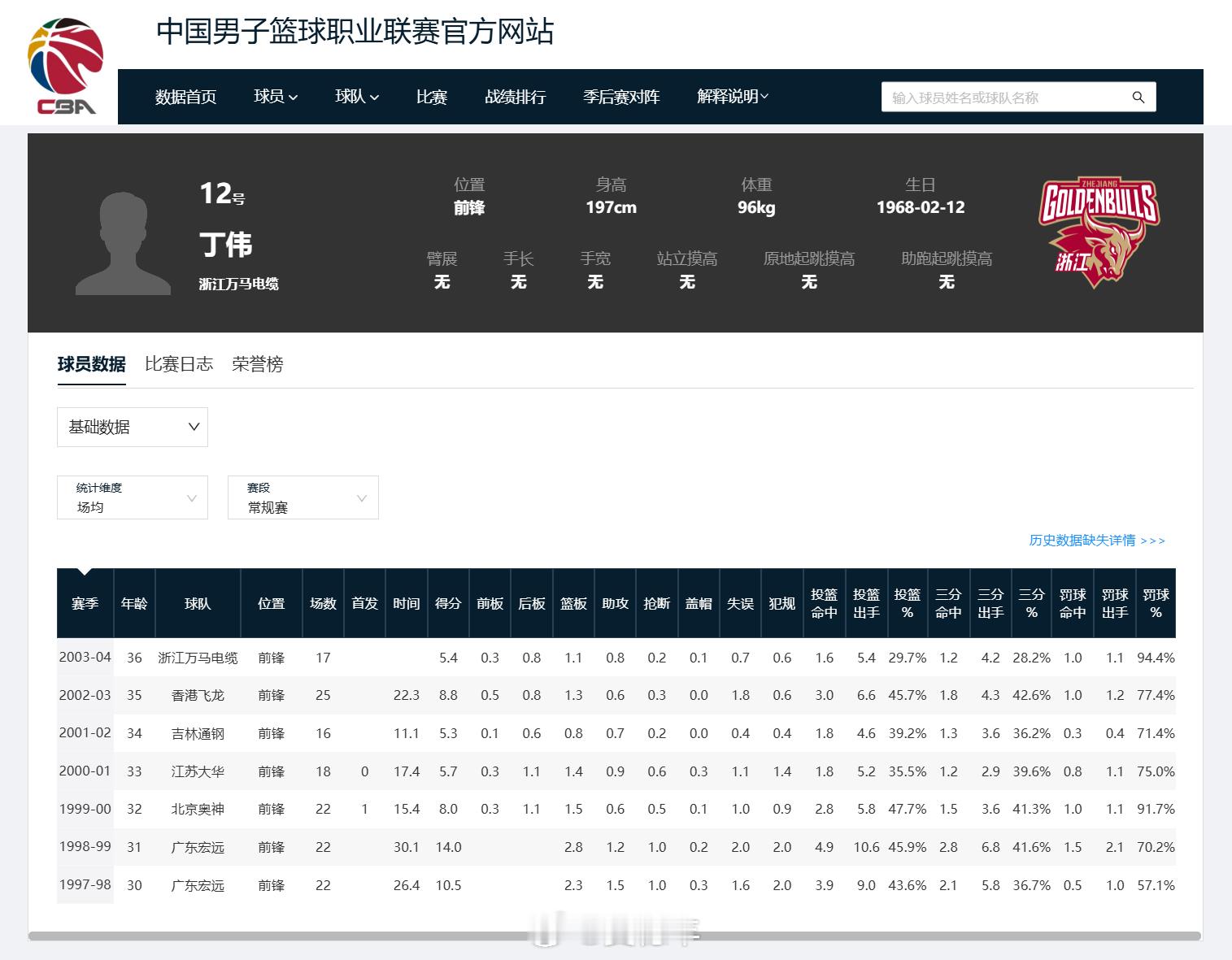
Task: Click the Zhejiang Golden Bulls team logo
Action: click(1099, 232)
